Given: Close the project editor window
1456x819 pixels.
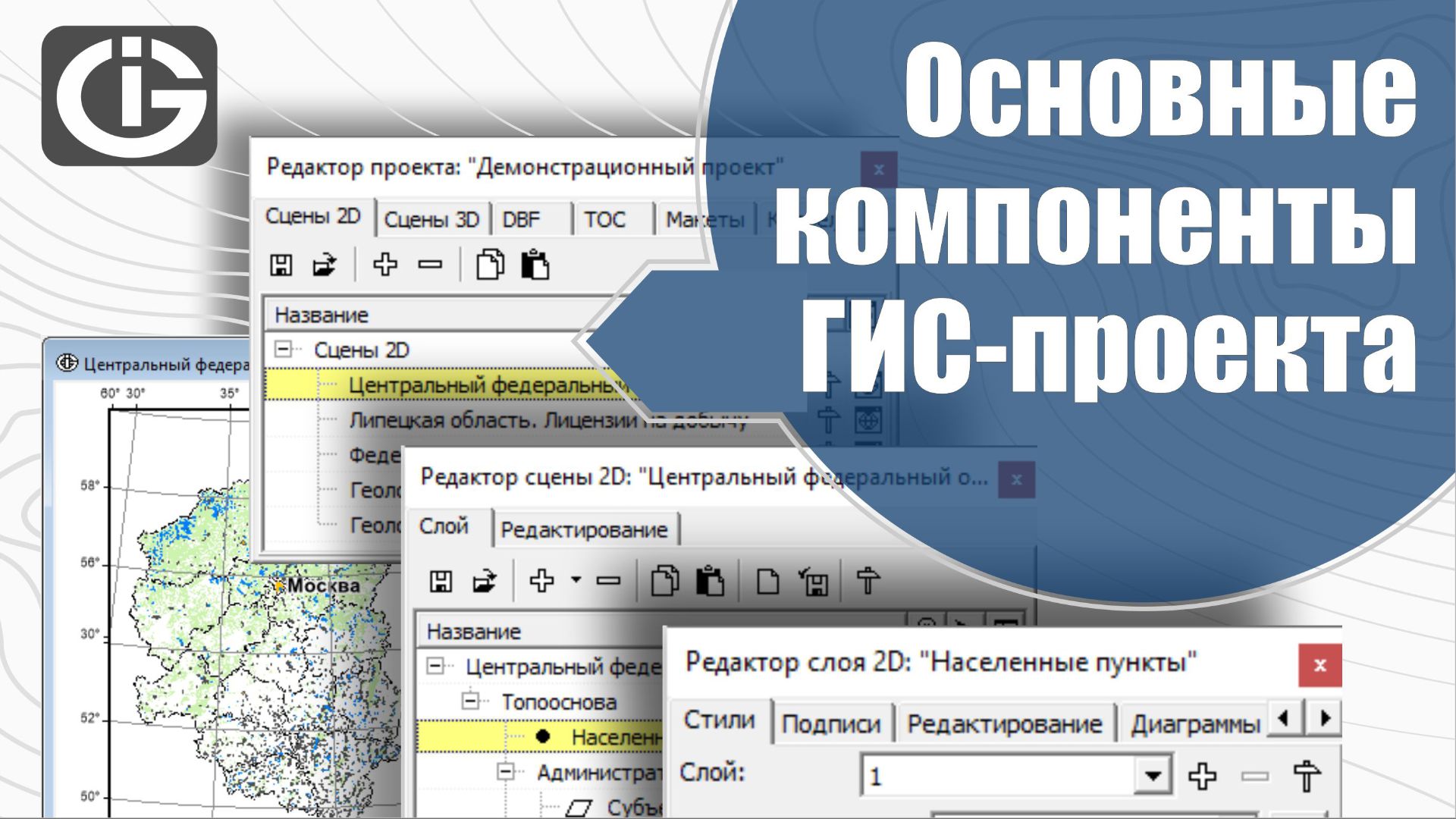Looking at the screenshot, I should tap(879, 170).
